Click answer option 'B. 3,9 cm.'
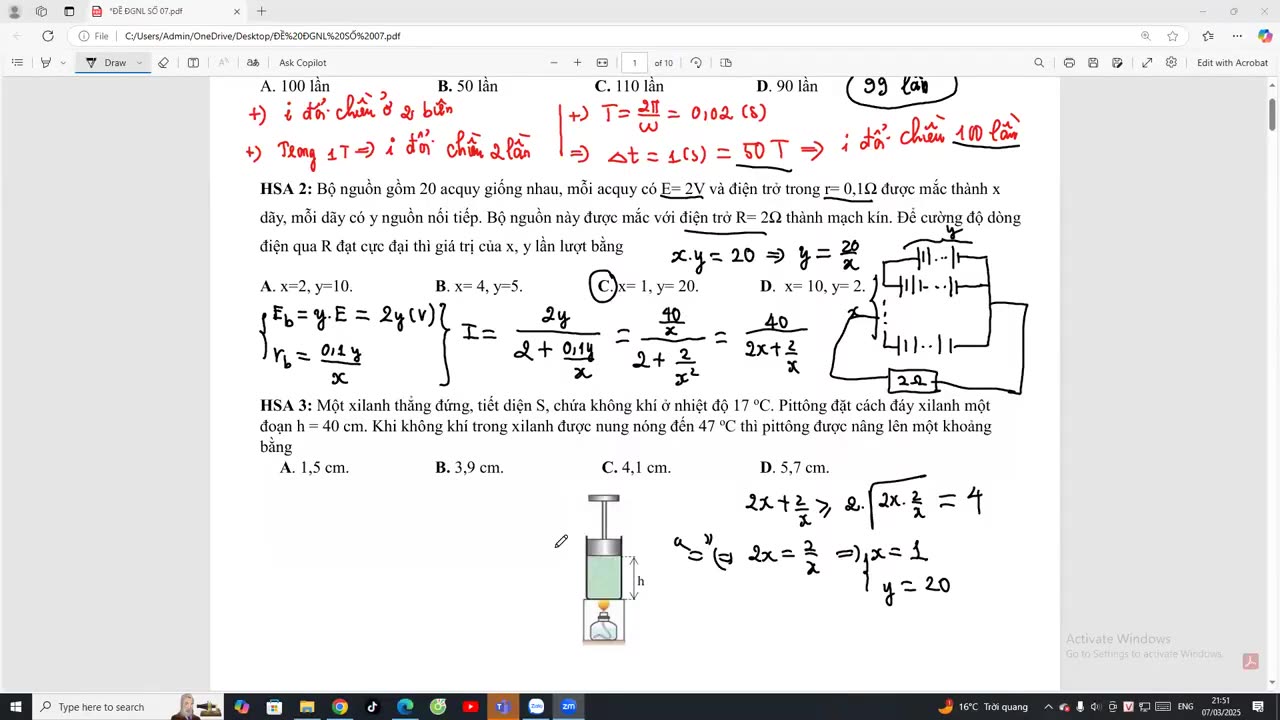Viewport: 1280px width, 720px height. coord(469,467)
